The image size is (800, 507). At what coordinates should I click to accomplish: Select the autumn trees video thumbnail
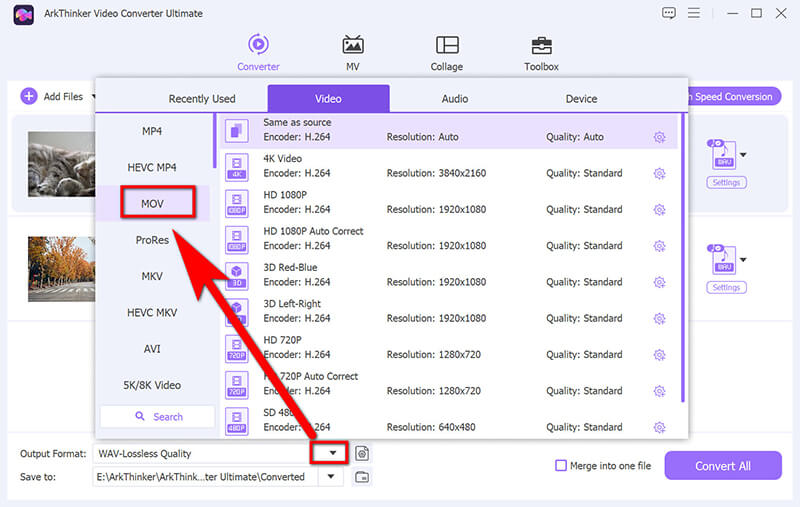click(x=61, y=269)
